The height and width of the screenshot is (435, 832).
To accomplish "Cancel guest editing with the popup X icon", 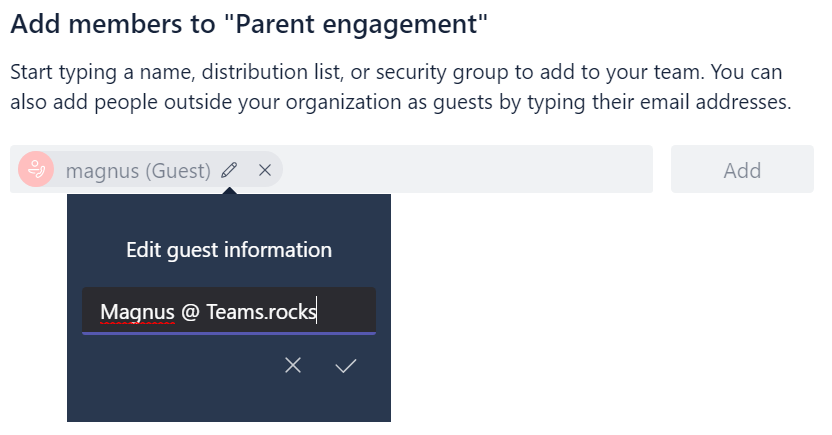I will (293, 366).
